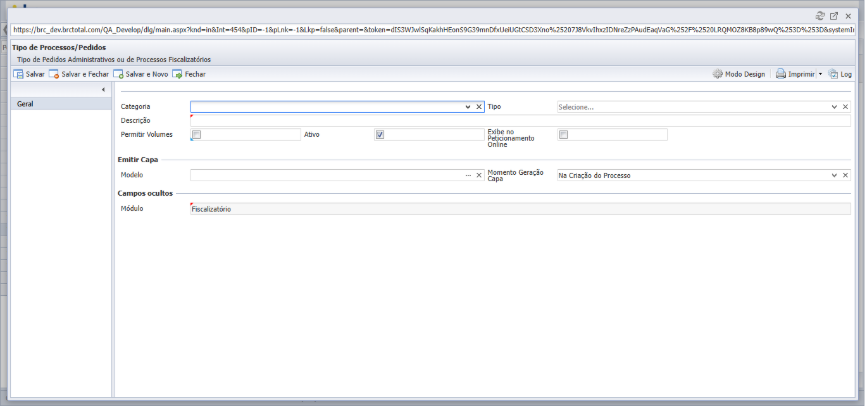
Task: Click the Salvar e Fechar icon
Action: click(54, 74)
